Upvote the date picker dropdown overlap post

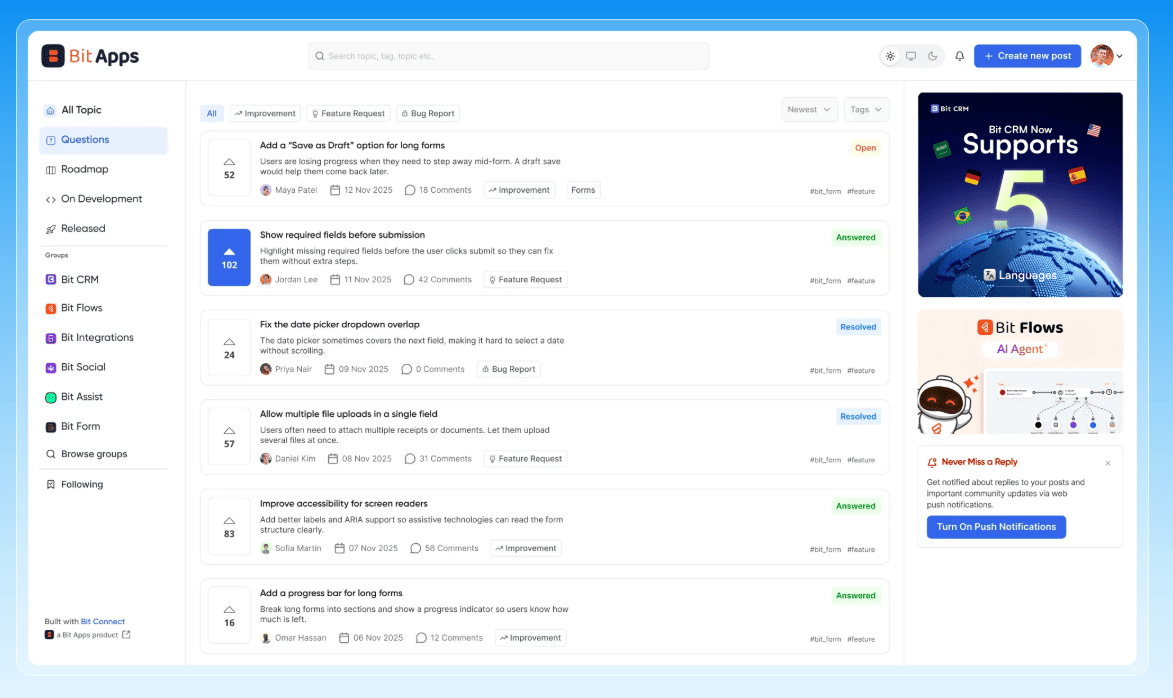point(229,348)
